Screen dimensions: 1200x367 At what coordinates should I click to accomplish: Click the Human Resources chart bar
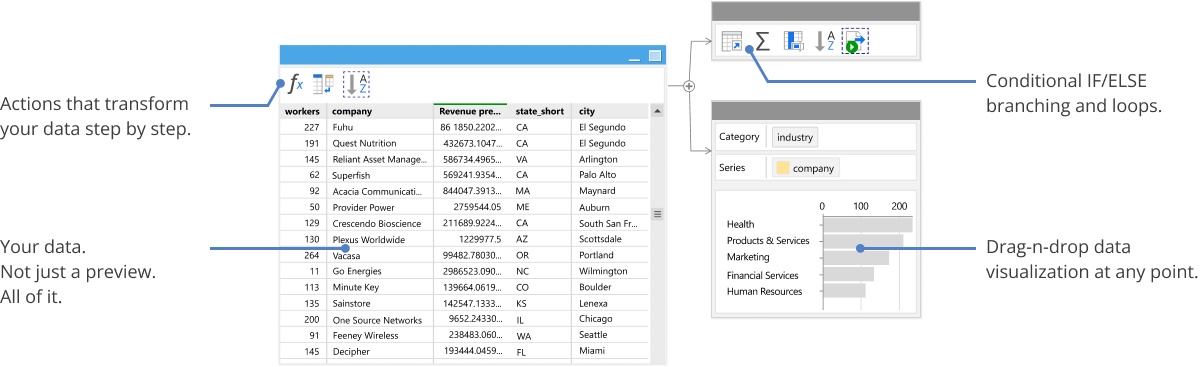pos(844,291)
